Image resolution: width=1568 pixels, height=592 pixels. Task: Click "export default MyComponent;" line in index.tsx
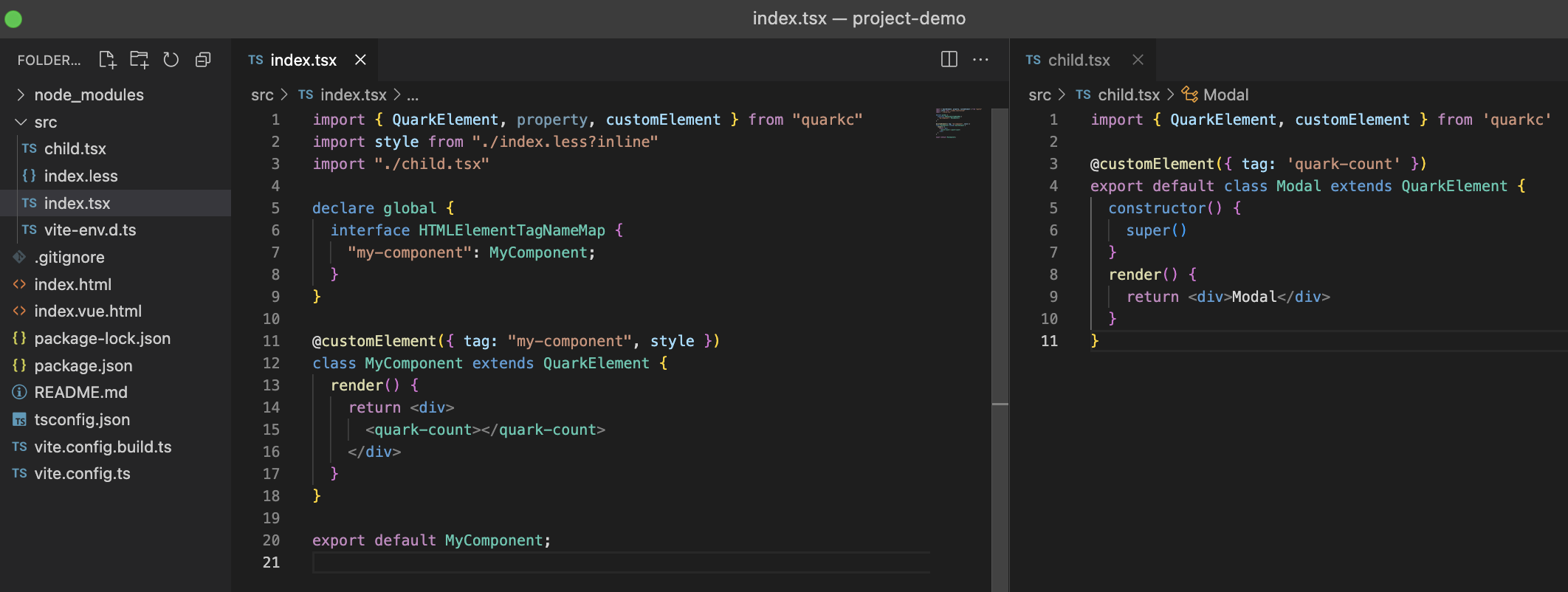tap(431, 540)
